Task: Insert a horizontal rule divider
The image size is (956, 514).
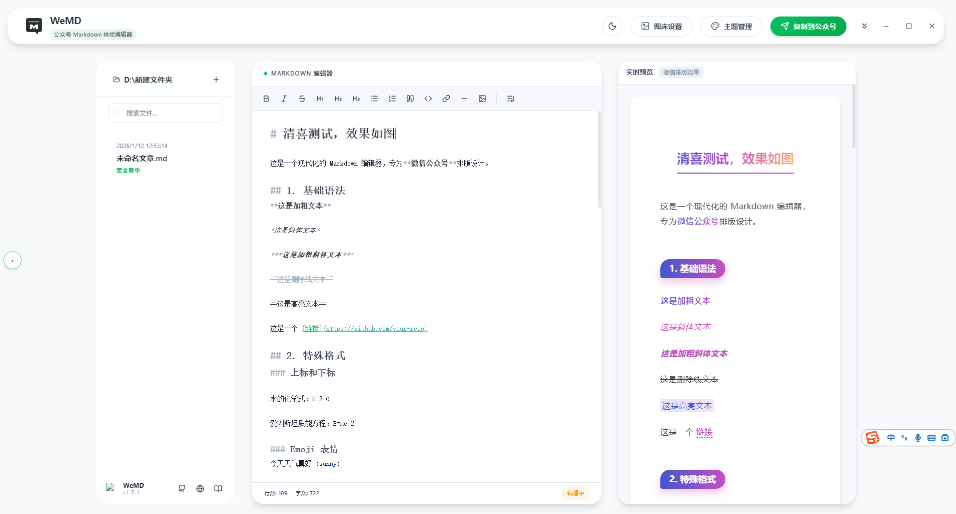Action: tap(464, 98)
